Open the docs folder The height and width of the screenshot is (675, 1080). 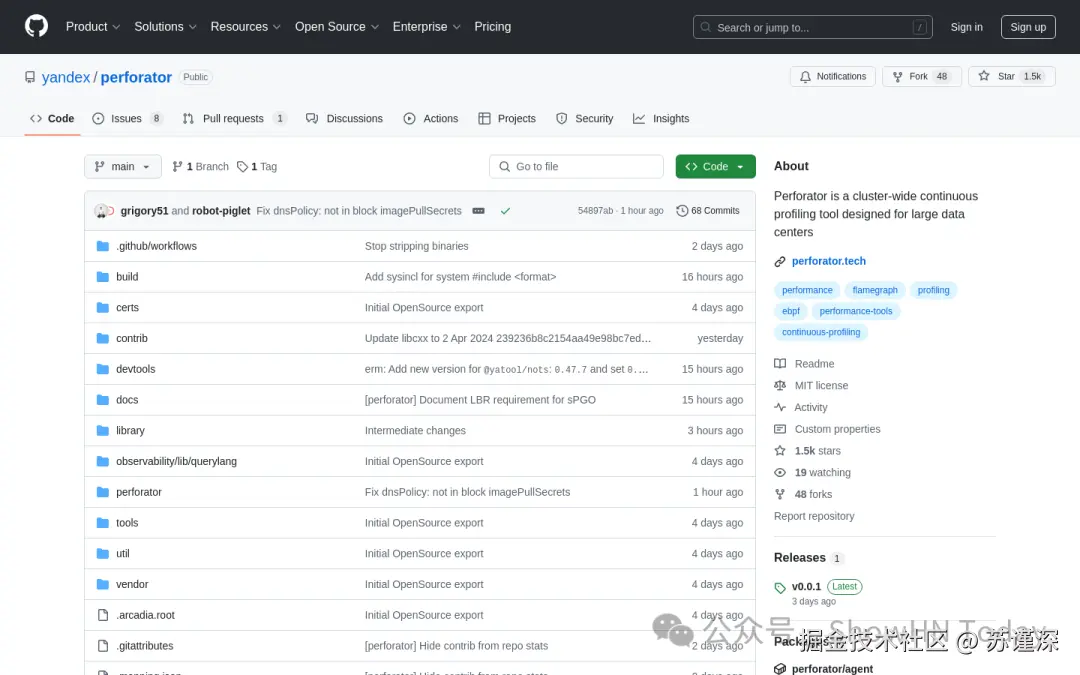[127, 400]
